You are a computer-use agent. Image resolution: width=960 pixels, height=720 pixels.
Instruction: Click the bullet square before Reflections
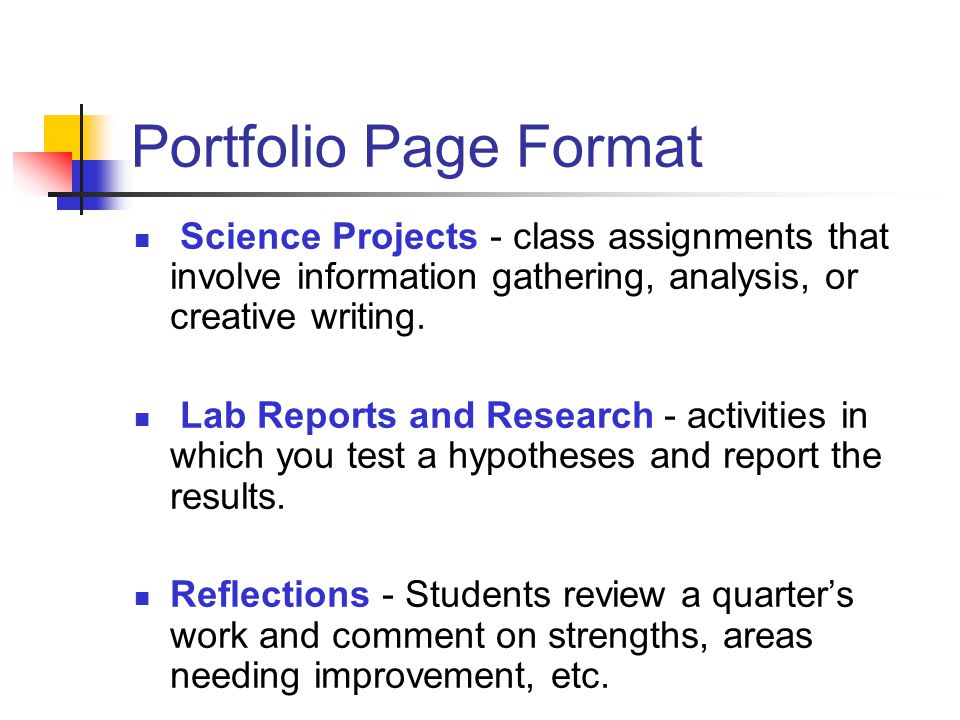142,598
